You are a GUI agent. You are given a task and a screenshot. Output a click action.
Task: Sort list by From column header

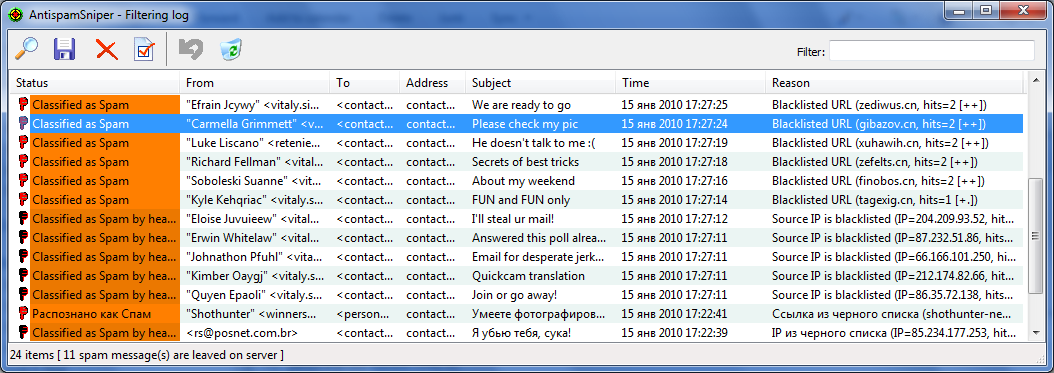point(255,83)
